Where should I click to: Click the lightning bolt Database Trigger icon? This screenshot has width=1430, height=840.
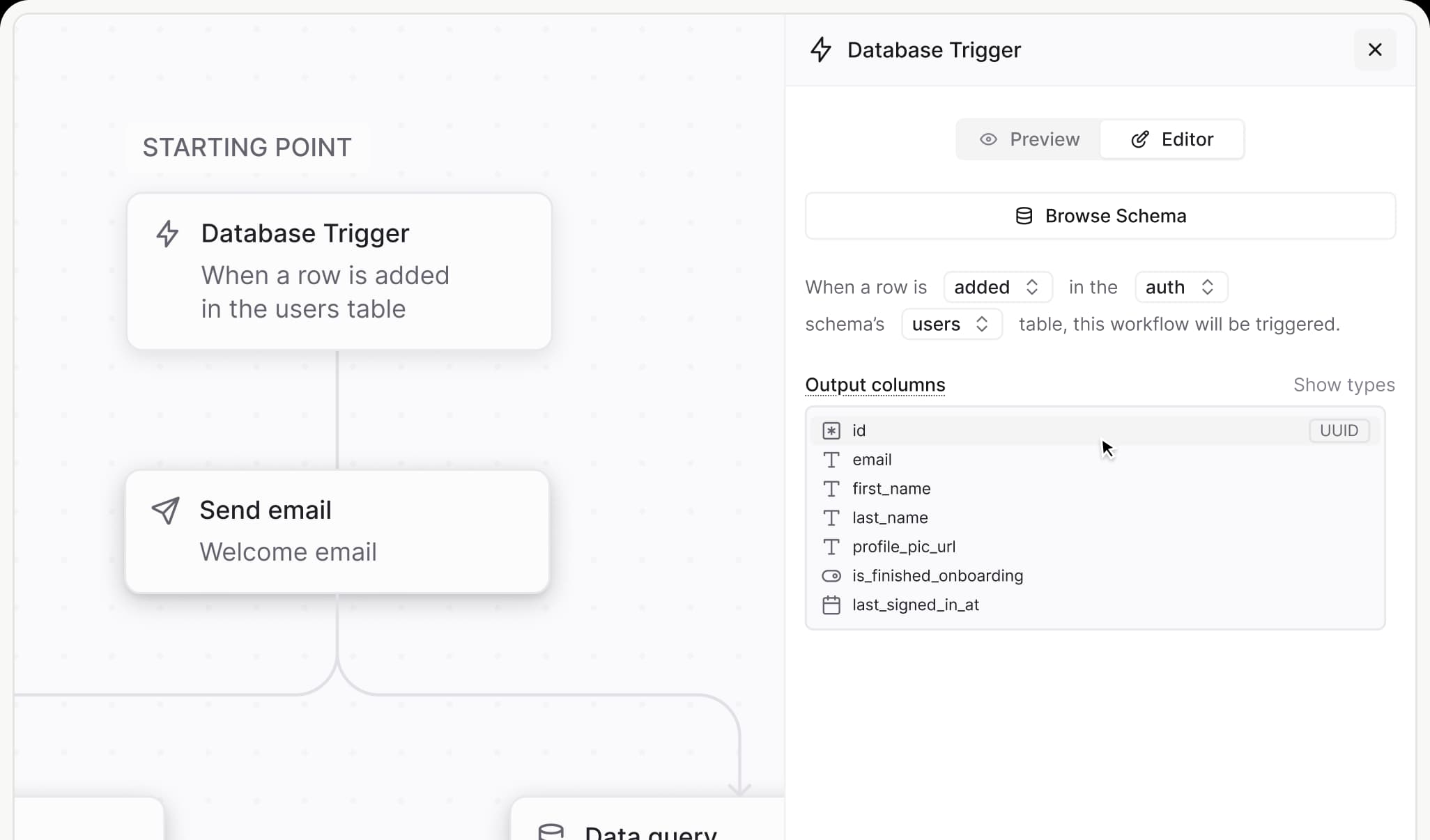167,234
